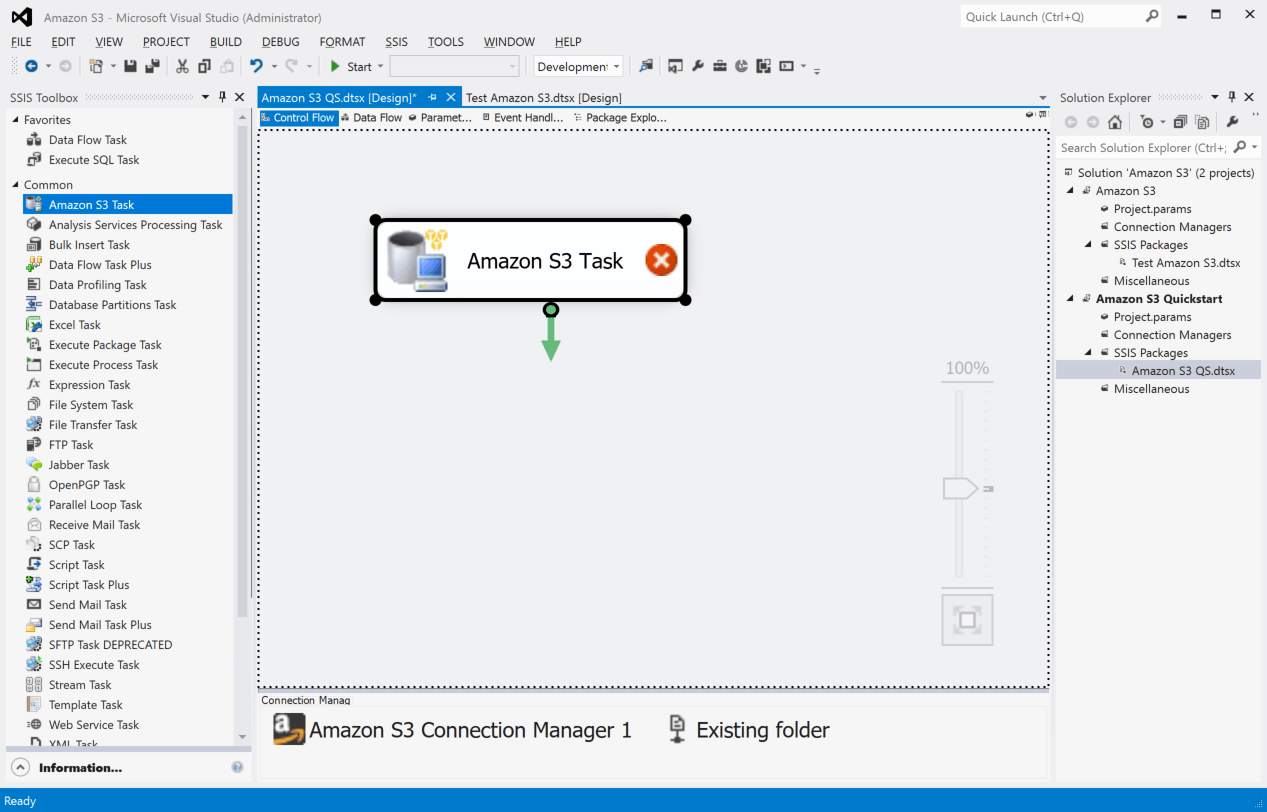Open the document tabs overflow dropdown arrow
The width and height of the screenshot is (1267, 812).
[1044, 98]
